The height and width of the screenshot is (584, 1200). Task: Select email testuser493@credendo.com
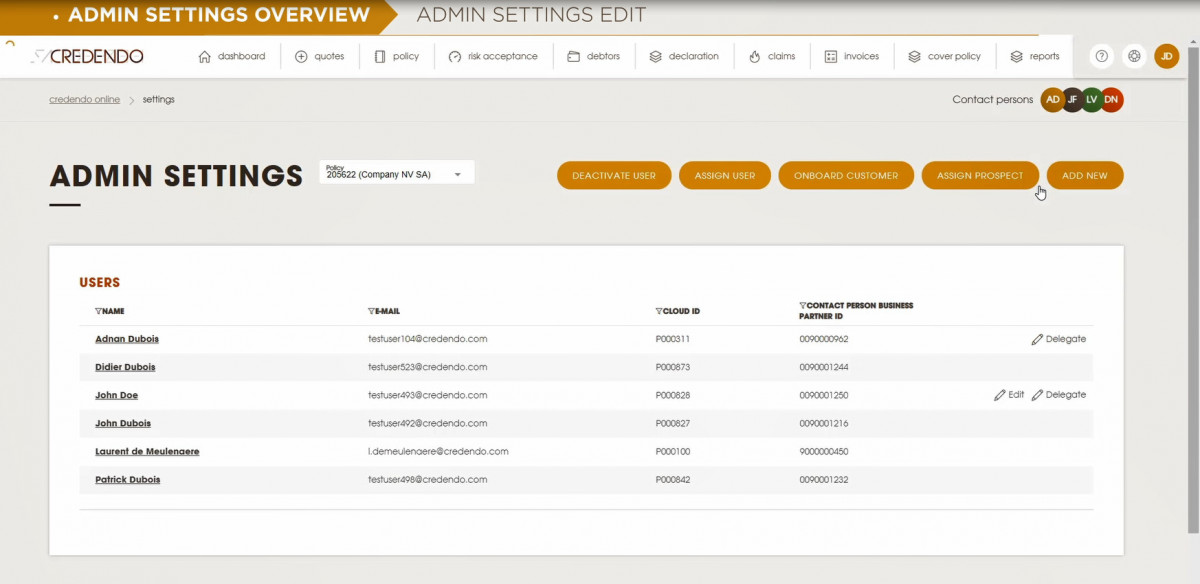[428, 395]
